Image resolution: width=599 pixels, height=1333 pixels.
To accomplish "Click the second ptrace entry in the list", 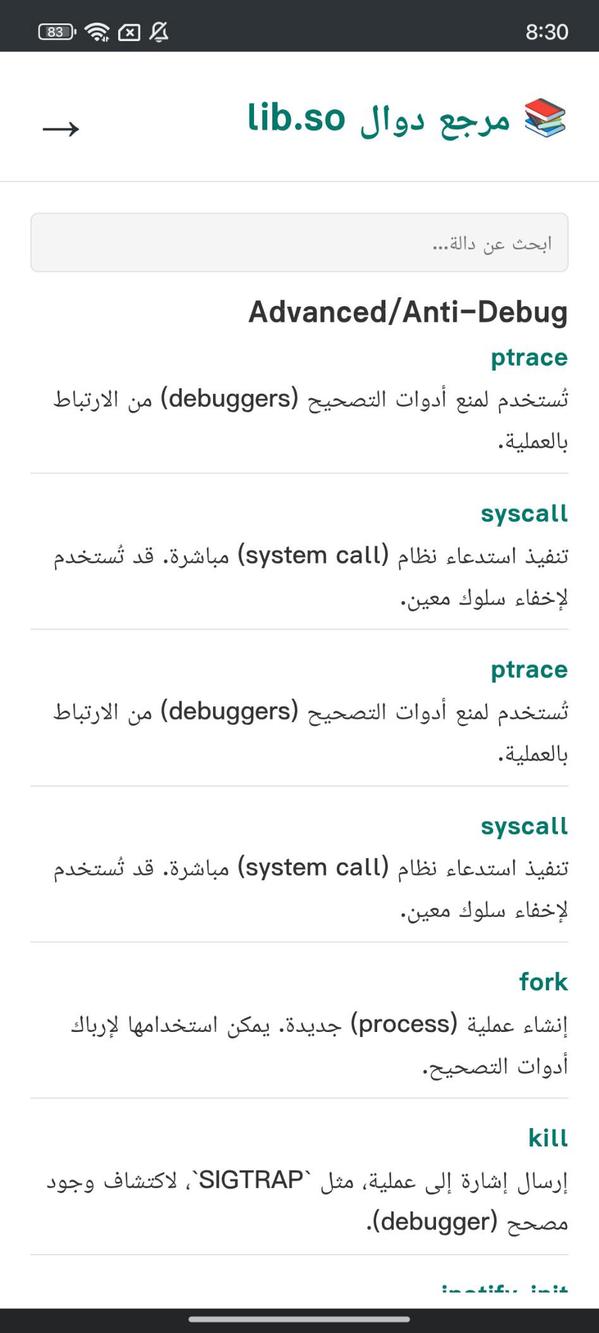I will (x=528, y=669).
